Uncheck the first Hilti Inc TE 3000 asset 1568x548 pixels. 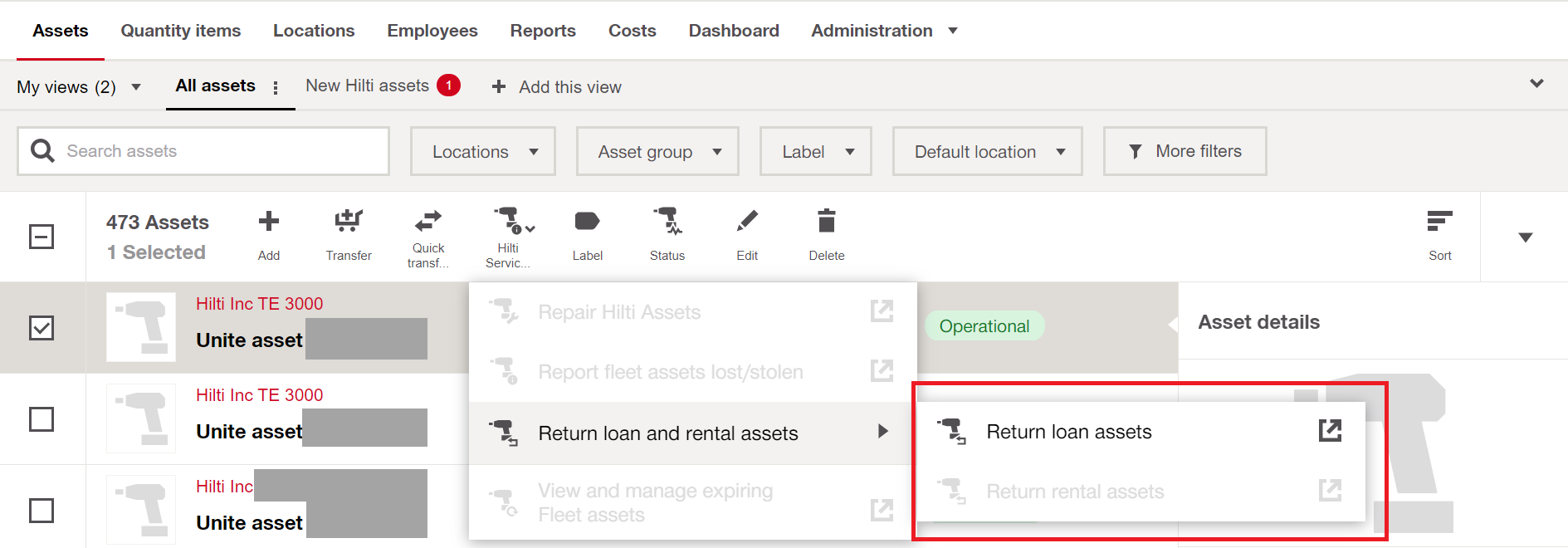42,328
